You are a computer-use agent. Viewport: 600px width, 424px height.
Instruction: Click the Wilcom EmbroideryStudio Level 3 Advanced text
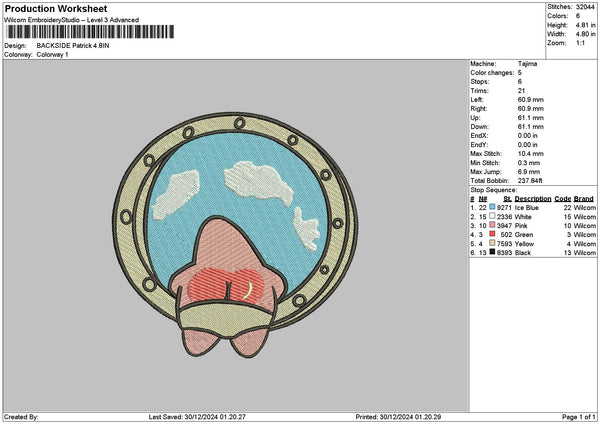point(72,20)
